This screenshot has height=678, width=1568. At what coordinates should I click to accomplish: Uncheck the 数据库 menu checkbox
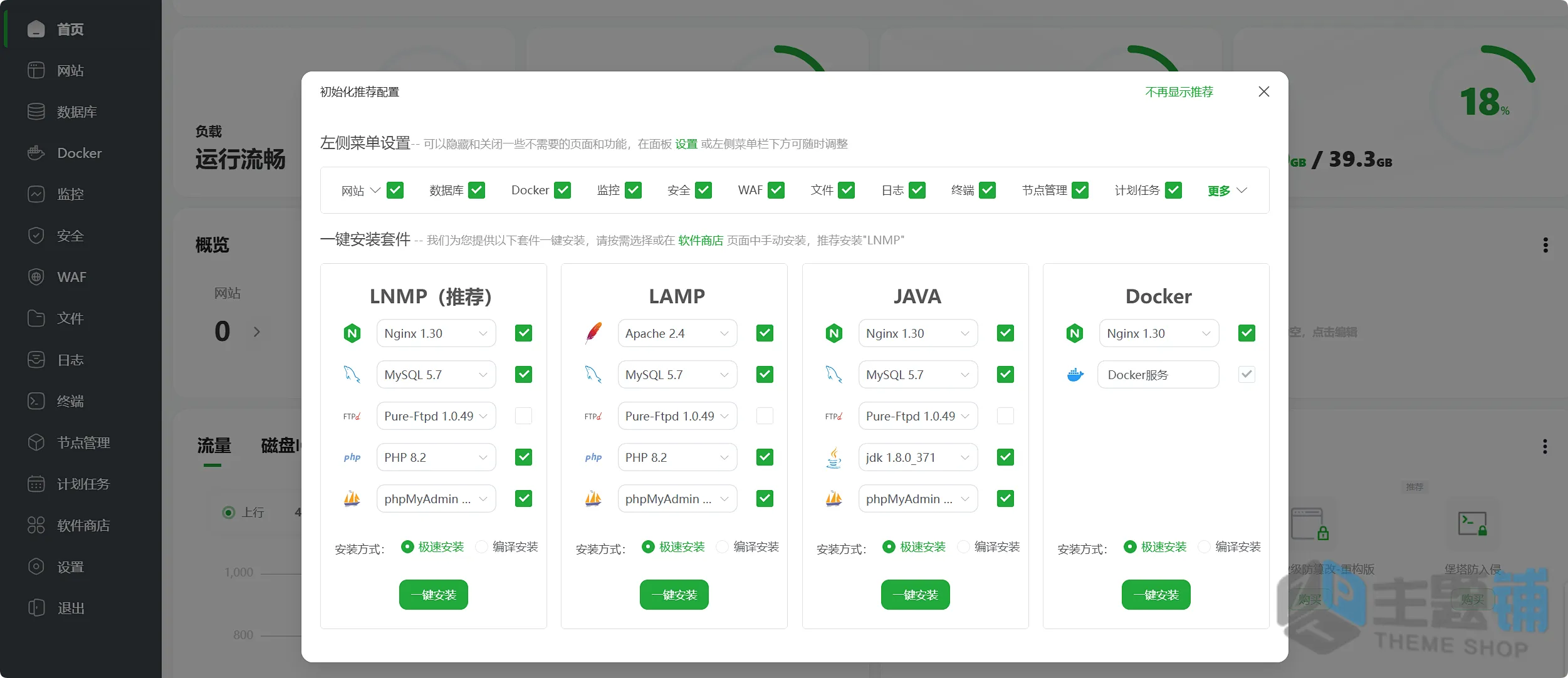tap(477, 190)
